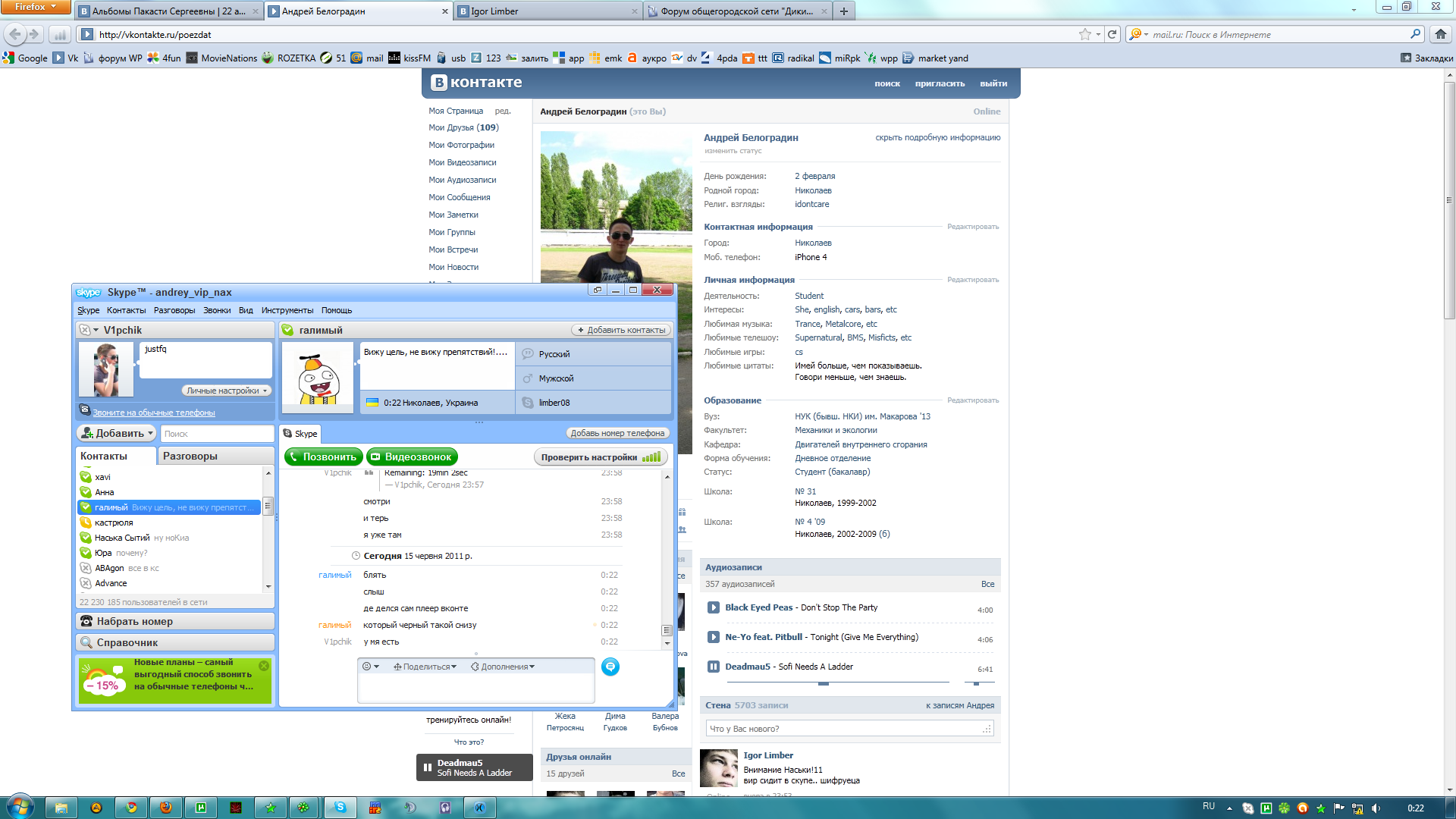
Task: Pause the Deadmau5 Sofi Needs A Ladder track
Action: 714,667
